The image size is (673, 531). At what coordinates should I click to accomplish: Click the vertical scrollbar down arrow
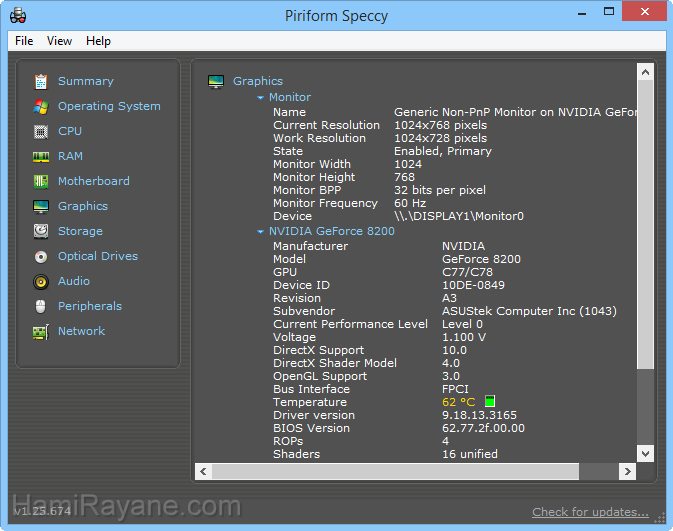point(645,453)
